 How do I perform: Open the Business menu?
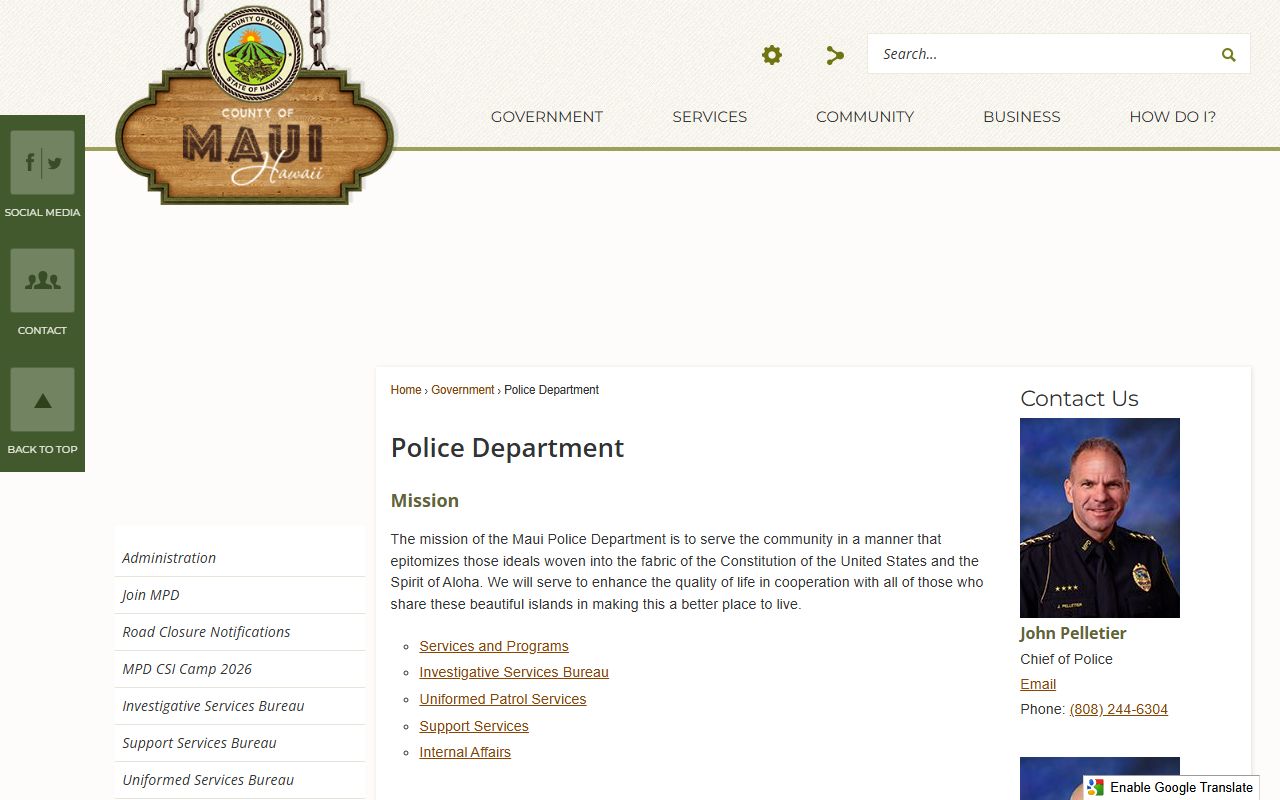pyautogui.click(x=1022, y=117)
